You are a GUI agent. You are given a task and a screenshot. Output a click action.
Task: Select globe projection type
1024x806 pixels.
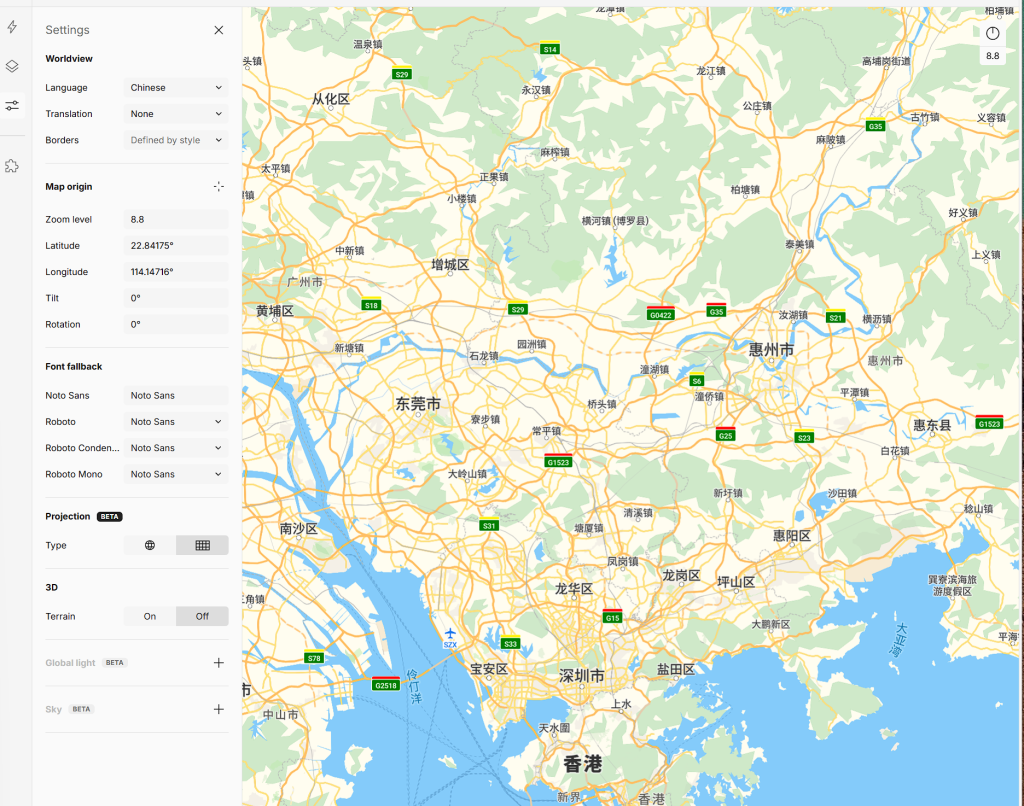(150, 545)
